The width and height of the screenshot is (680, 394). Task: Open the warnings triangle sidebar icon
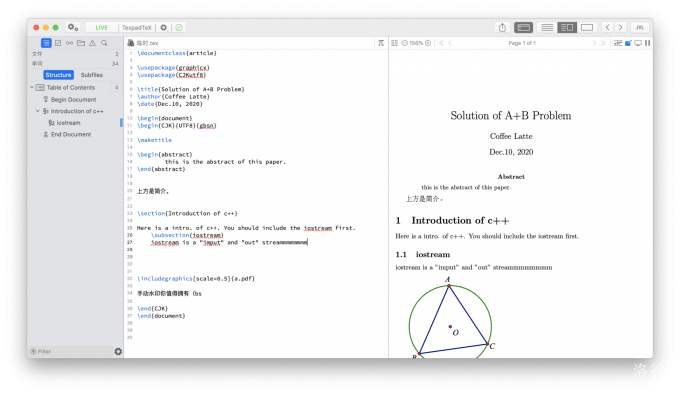pos(92,43)
